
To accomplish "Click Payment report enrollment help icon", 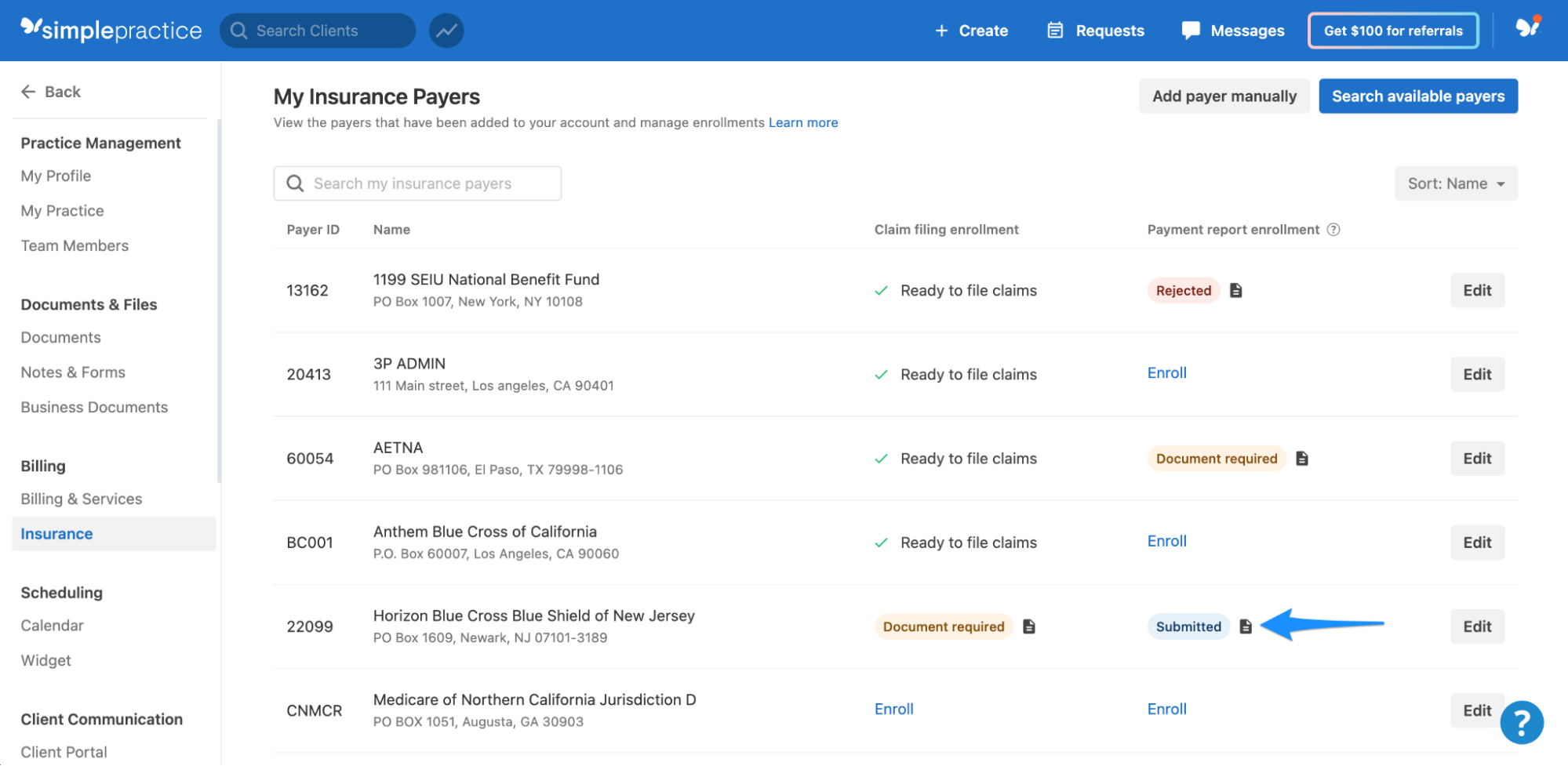I will pyautogui.click(x=1333, y=229).
